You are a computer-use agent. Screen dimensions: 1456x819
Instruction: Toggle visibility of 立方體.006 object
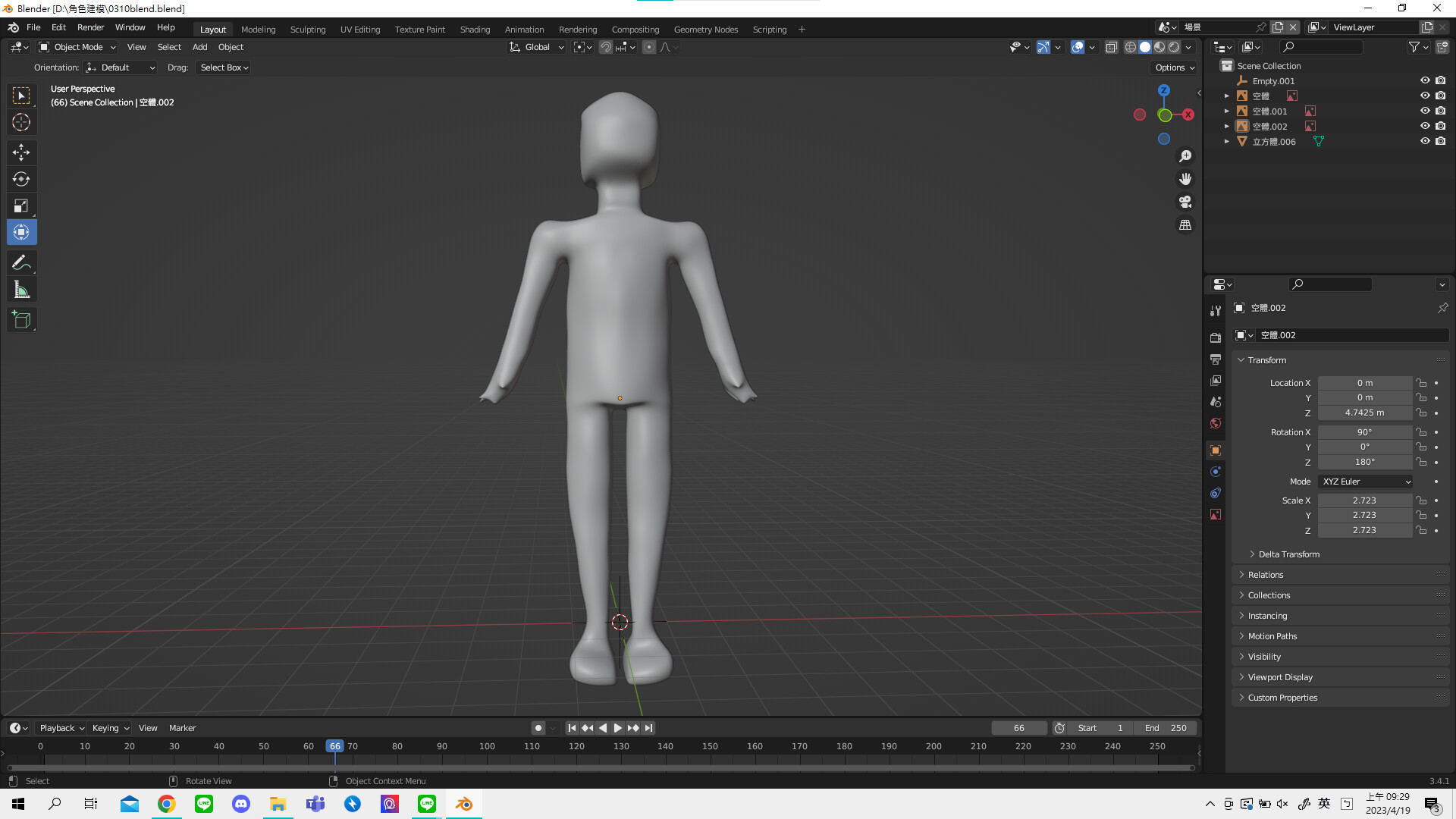(1425, 141)
